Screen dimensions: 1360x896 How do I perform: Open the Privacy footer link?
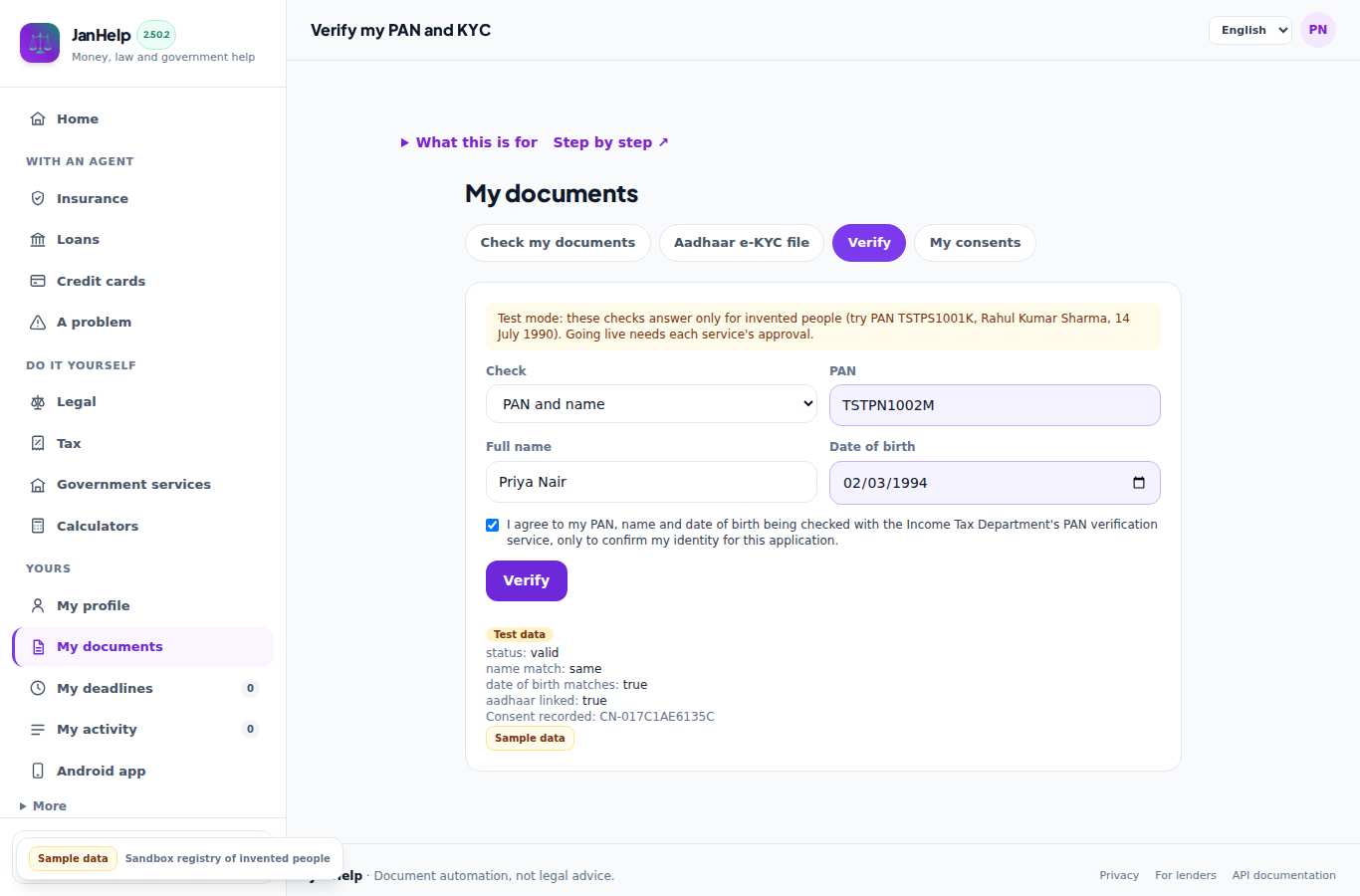1119,875
